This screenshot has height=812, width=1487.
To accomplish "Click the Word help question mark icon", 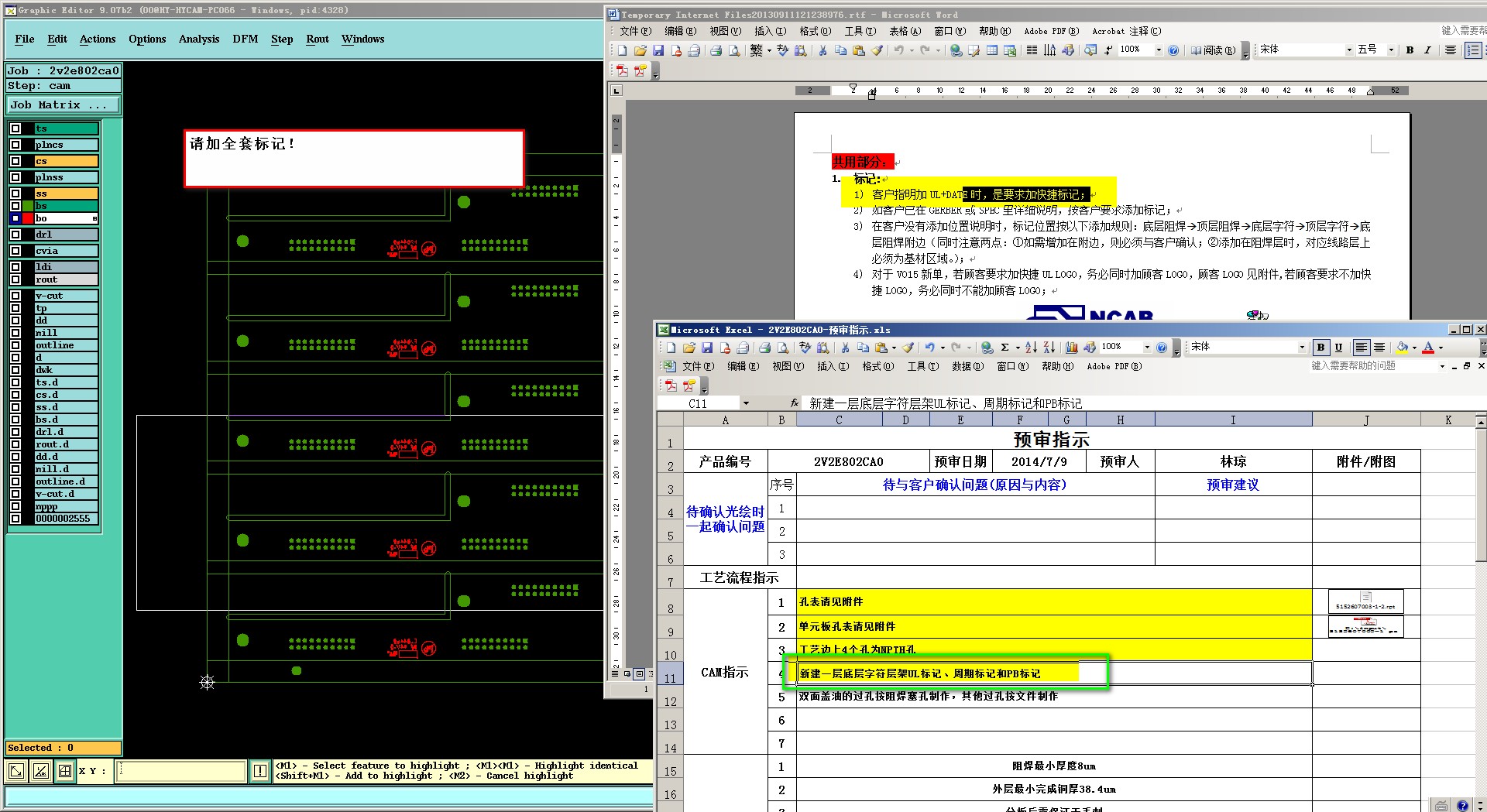I will 1173,50.
